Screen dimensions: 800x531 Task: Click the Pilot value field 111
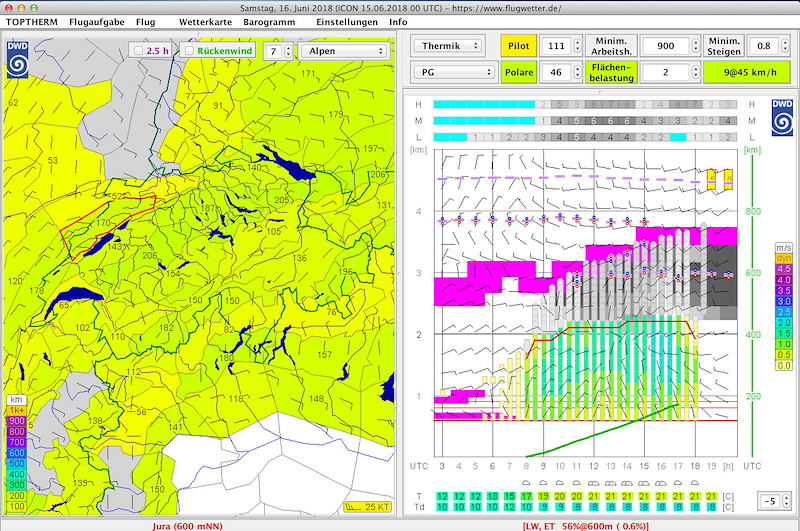tap(556, 46)
